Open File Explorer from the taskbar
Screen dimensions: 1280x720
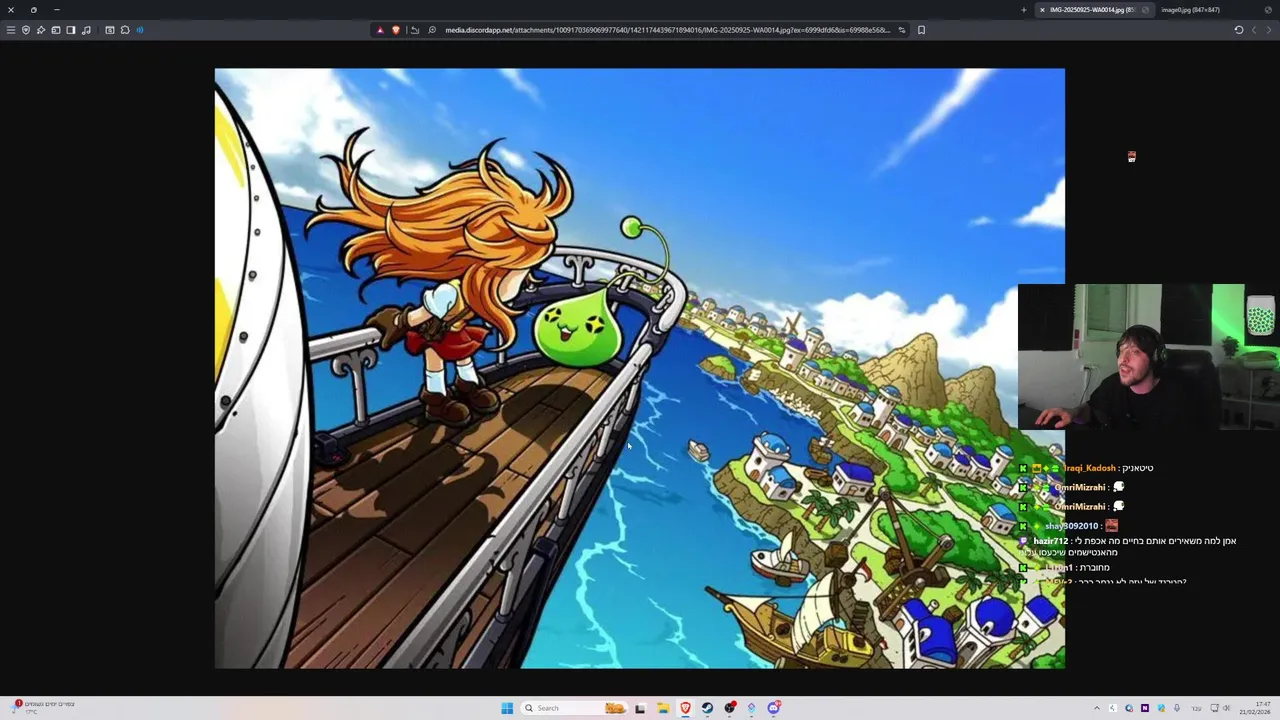(663, 708)
